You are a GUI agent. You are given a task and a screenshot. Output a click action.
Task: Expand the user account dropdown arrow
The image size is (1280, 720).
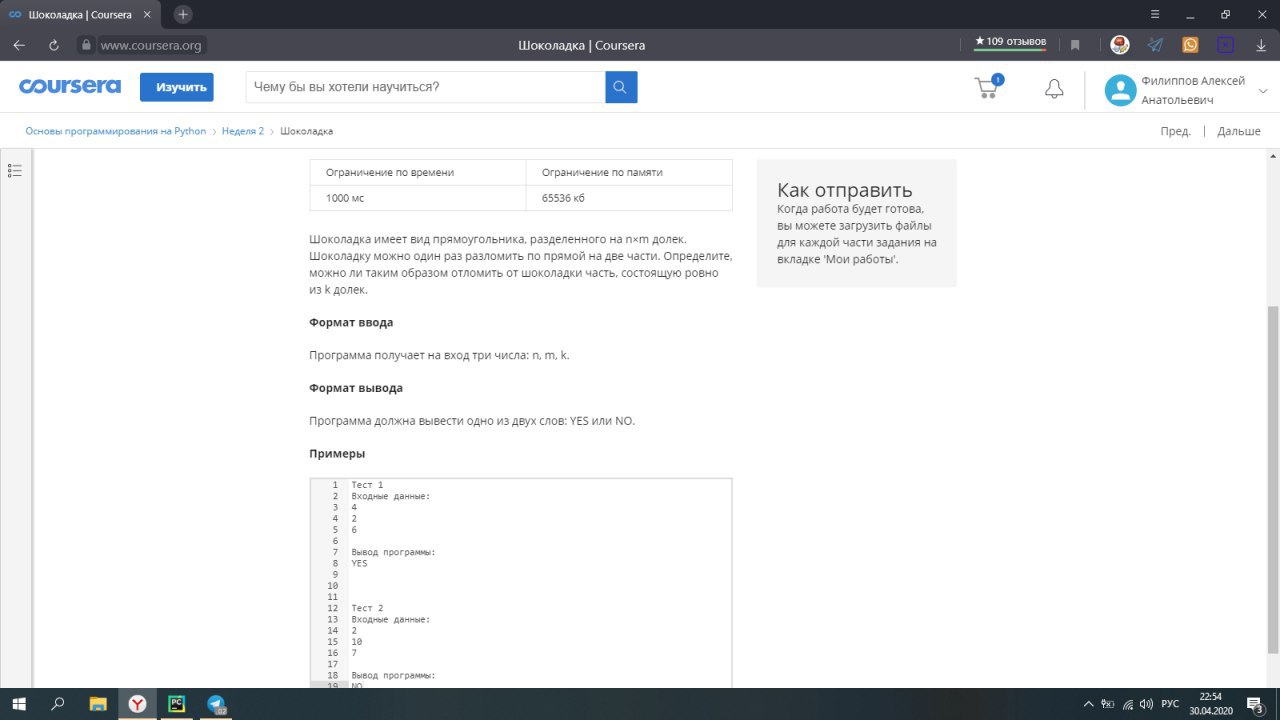1264,91
